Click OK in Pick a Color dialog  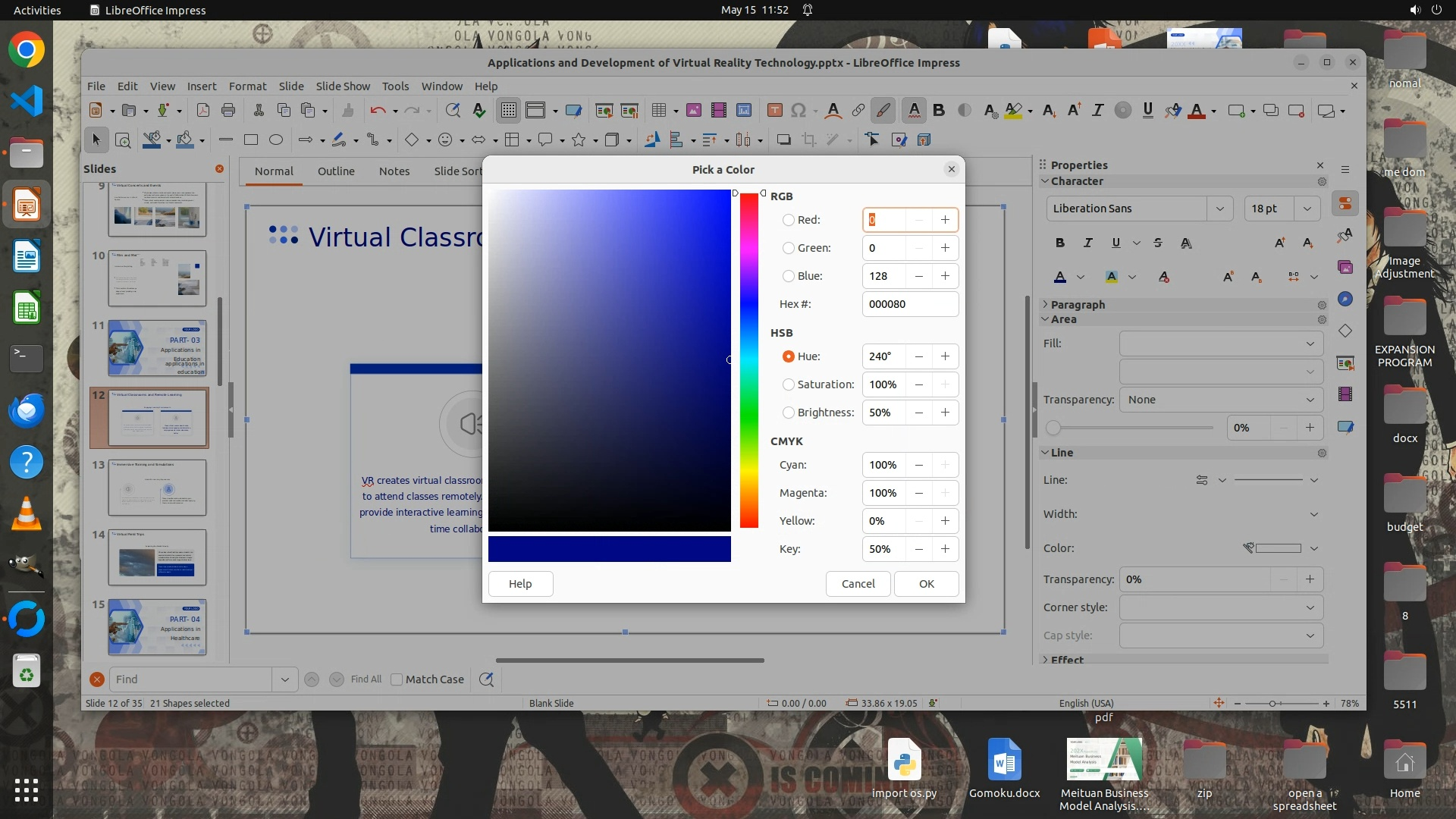[x=926, y=584]
